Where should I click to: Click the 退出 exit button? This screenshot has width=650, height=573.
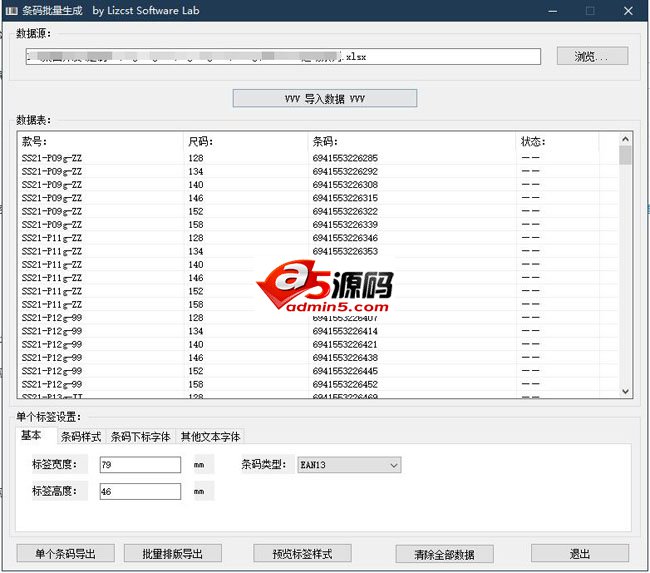580,554
